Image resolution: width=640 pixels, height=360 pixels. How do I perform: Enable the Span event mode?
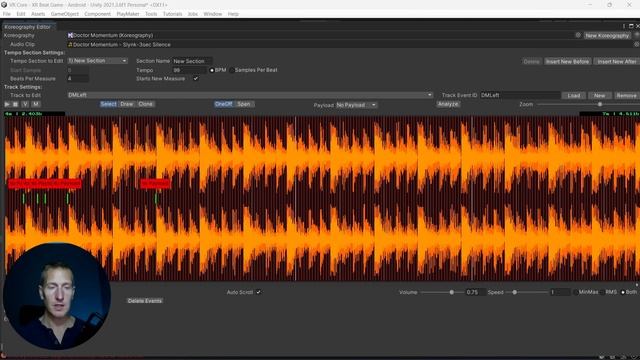point(244,104)
